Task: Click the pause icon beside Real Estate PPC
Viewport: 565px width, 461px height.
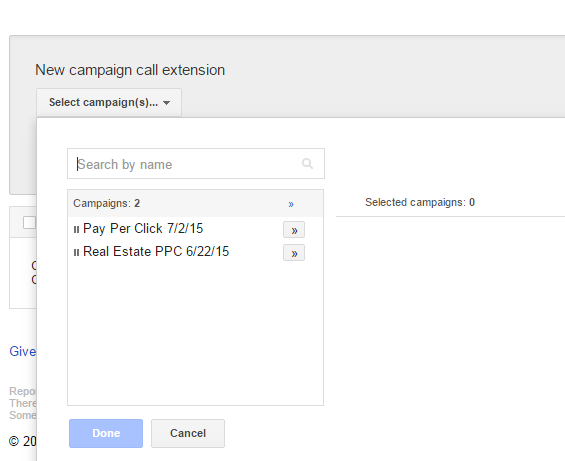Action: (76, 252)
